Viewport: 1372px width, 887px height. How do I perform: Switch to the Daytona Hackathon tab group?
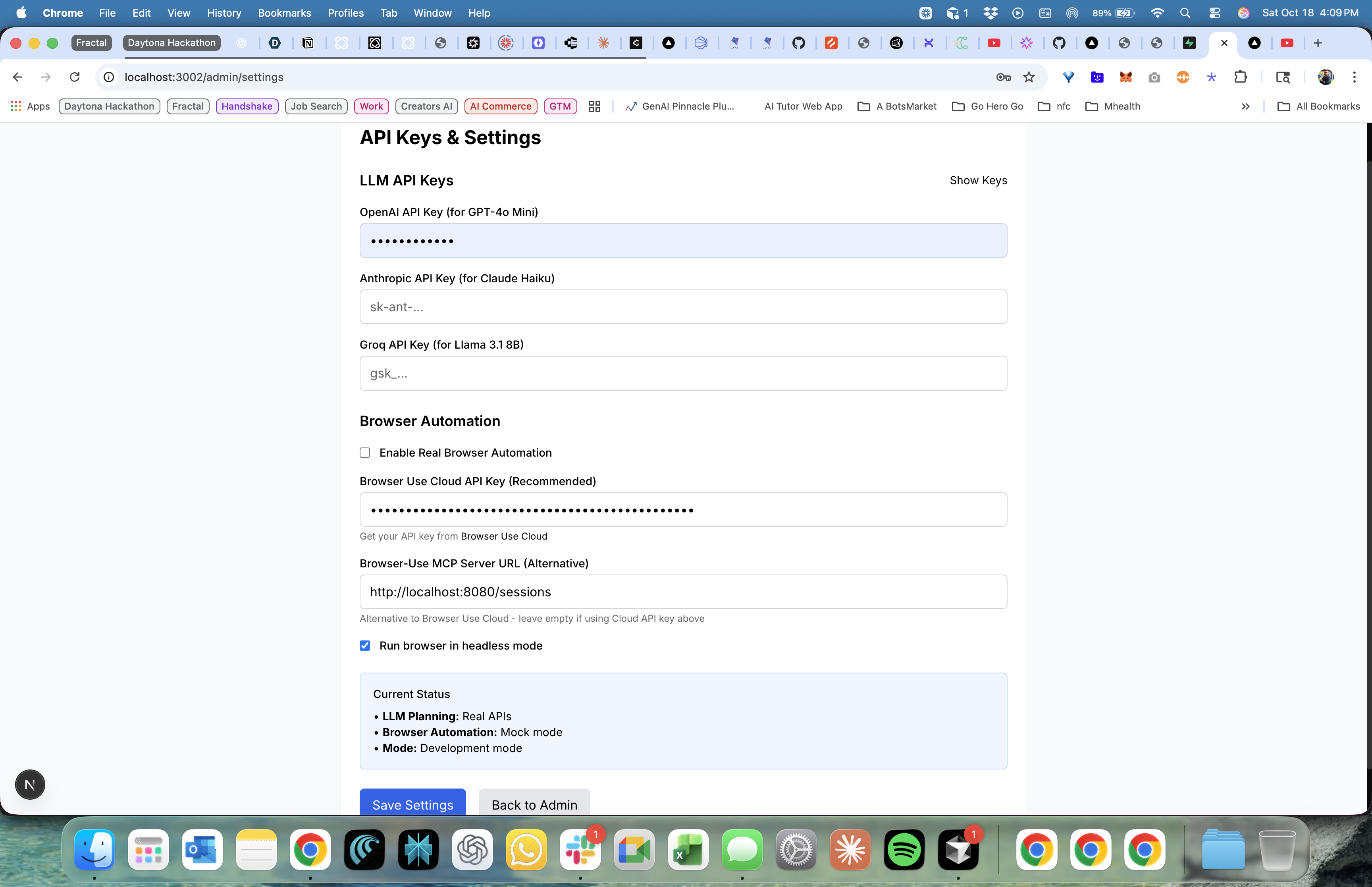(171, 42)
